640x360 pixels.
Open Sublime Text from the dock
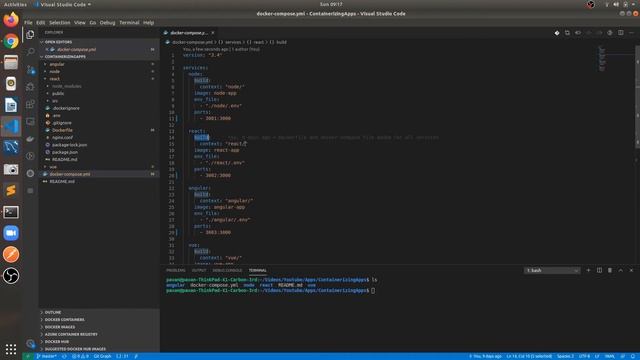(11, 190)
